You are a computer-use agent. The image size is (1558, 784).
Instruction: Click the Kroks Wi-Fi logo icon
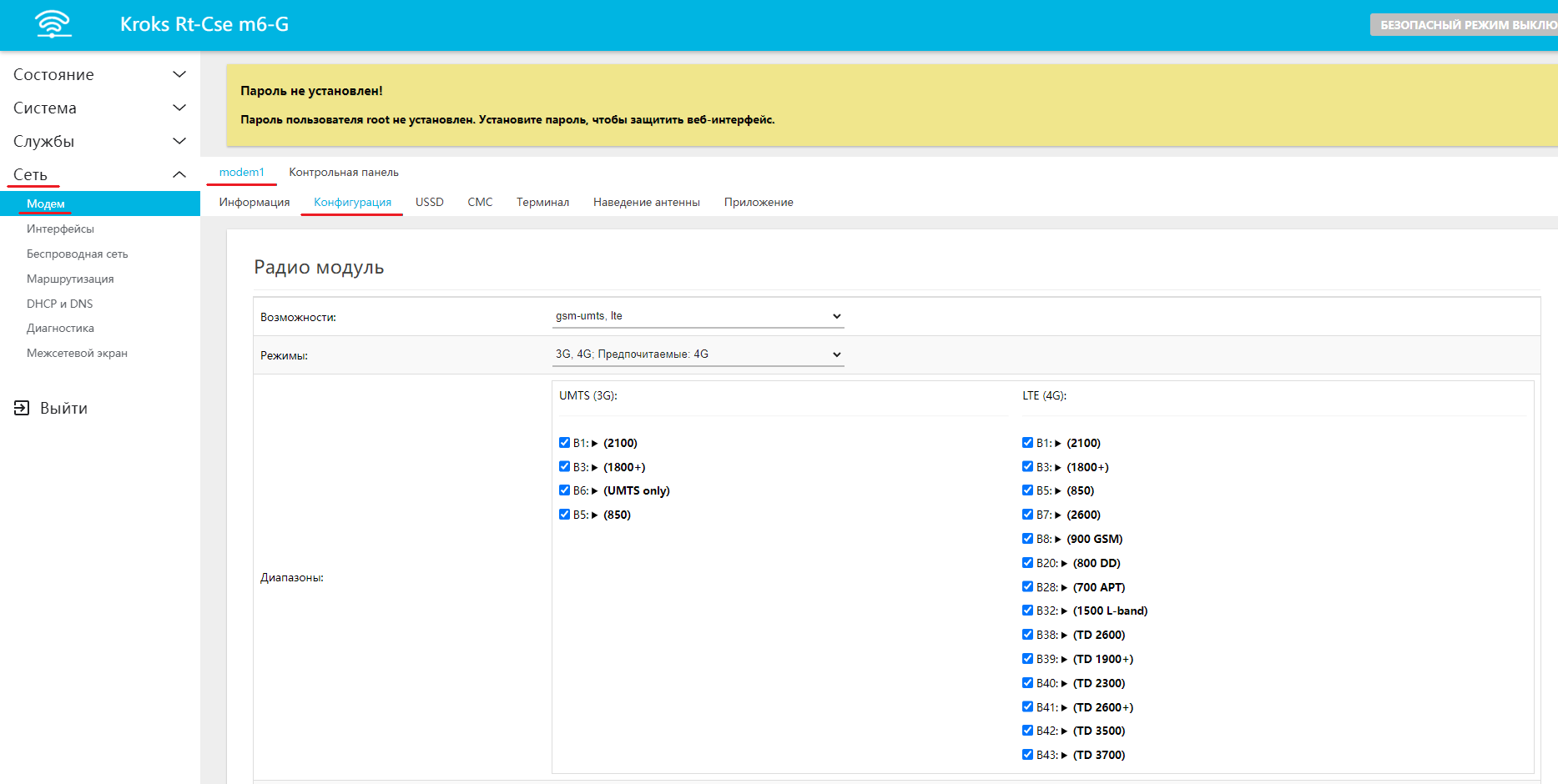(x=53, y=24)
